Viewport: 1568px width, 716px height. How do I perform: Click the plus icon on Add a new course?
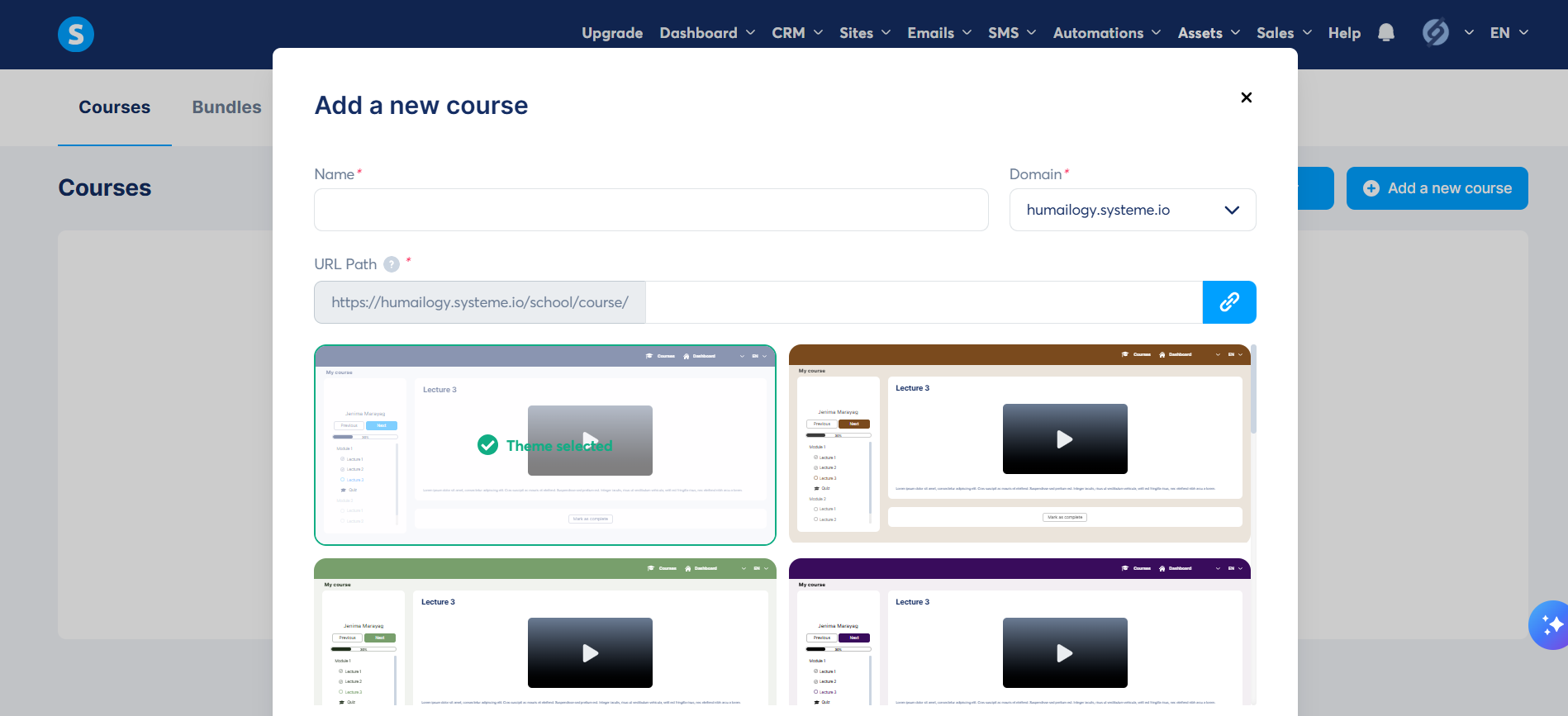[1371, 188]
